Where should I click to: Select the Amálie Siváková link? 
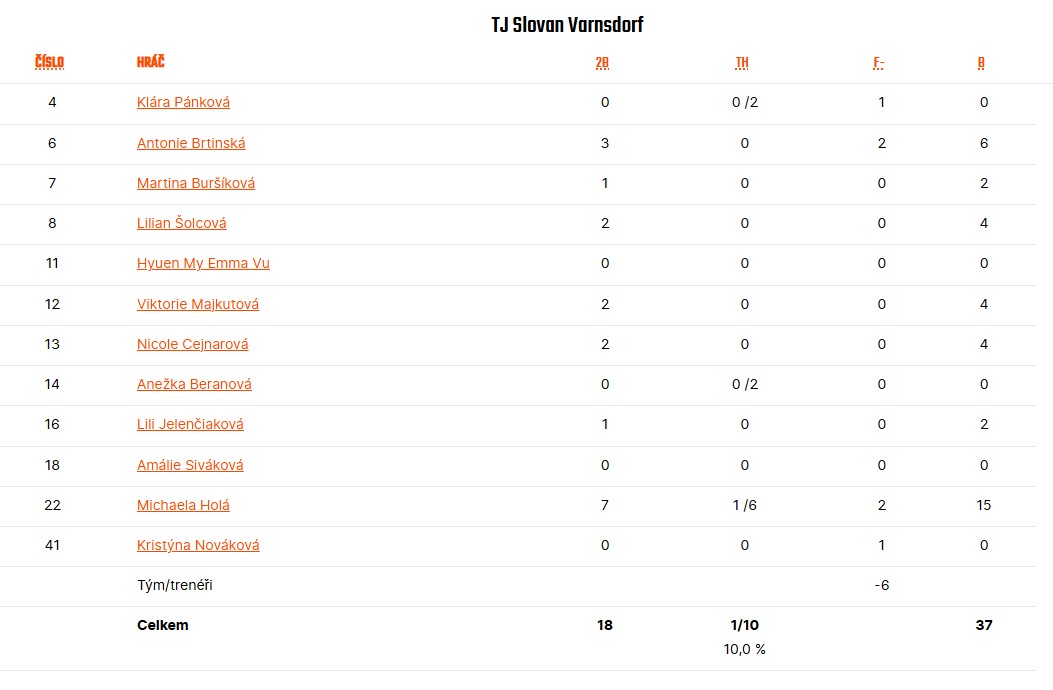[x=190, y=465]
